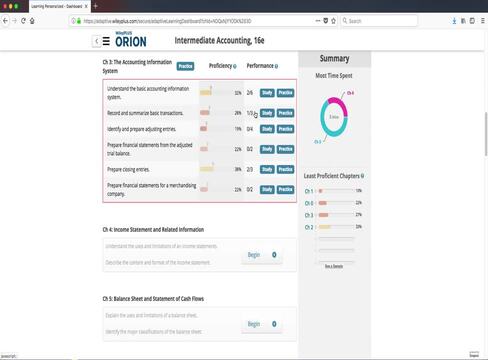
Task: Collapse sidebar with the back chevron button
Action: coord(96,41)
